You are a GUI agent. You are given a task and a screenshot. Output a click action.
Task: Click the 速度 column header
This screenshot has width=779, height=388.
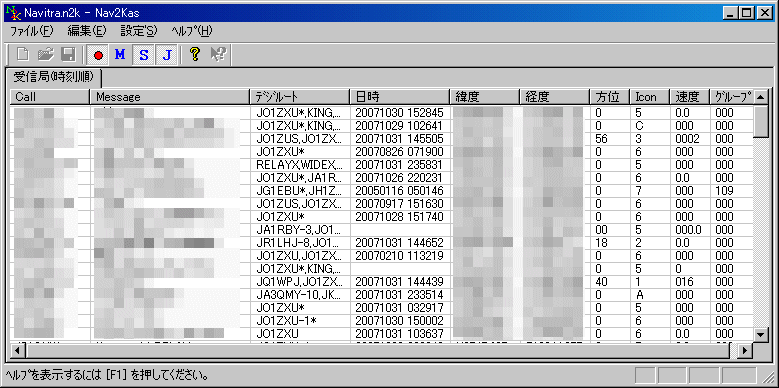tap(690, 97)
